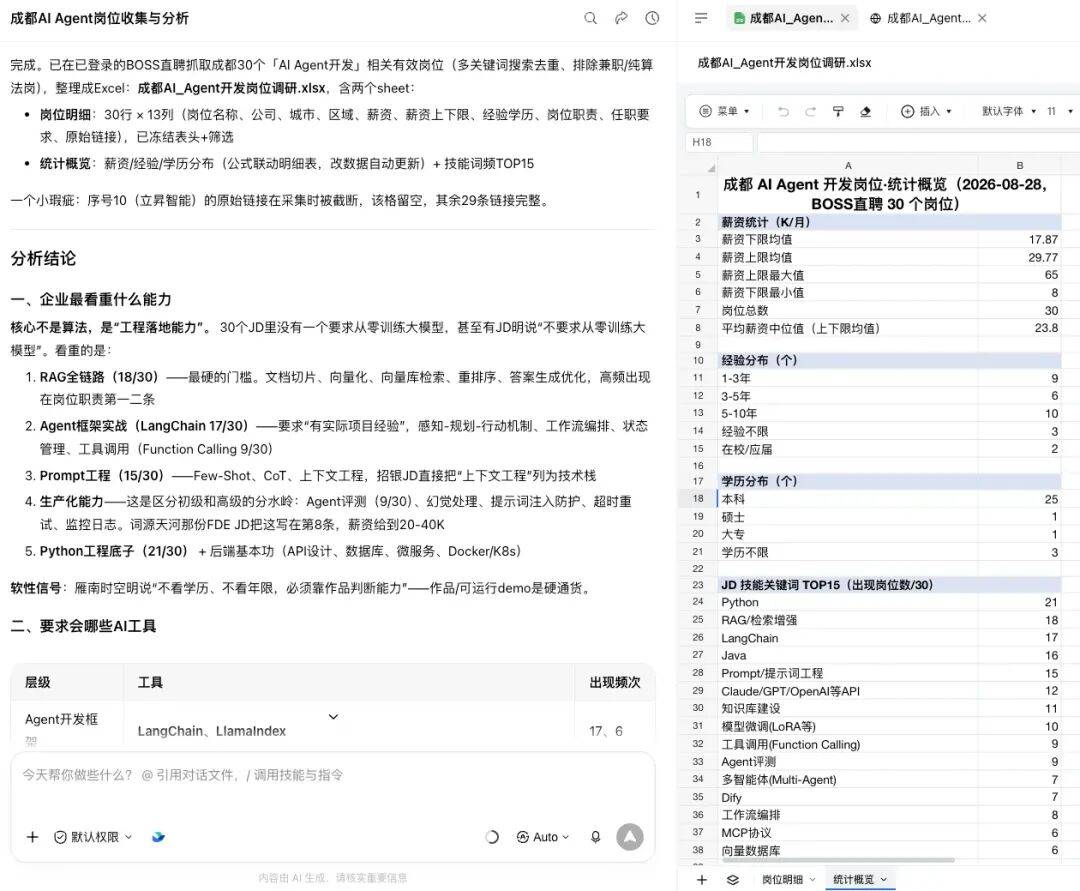This screenshot has height=891, width=1080.
Task: Click the redo arrow in spreadsheet toolbar
Action: click(x=811, y=112)
